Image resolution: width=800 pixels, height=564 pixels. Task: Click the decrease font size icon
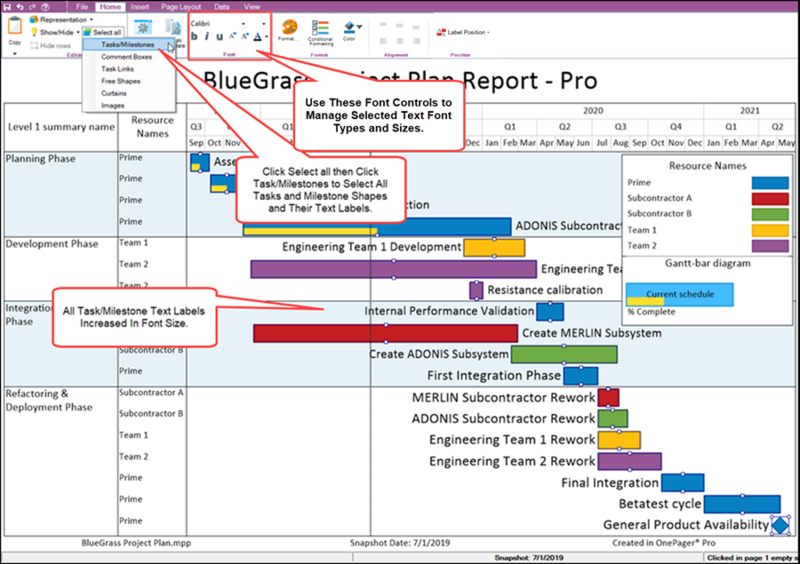pyautogui.click(x=232, y=36)
